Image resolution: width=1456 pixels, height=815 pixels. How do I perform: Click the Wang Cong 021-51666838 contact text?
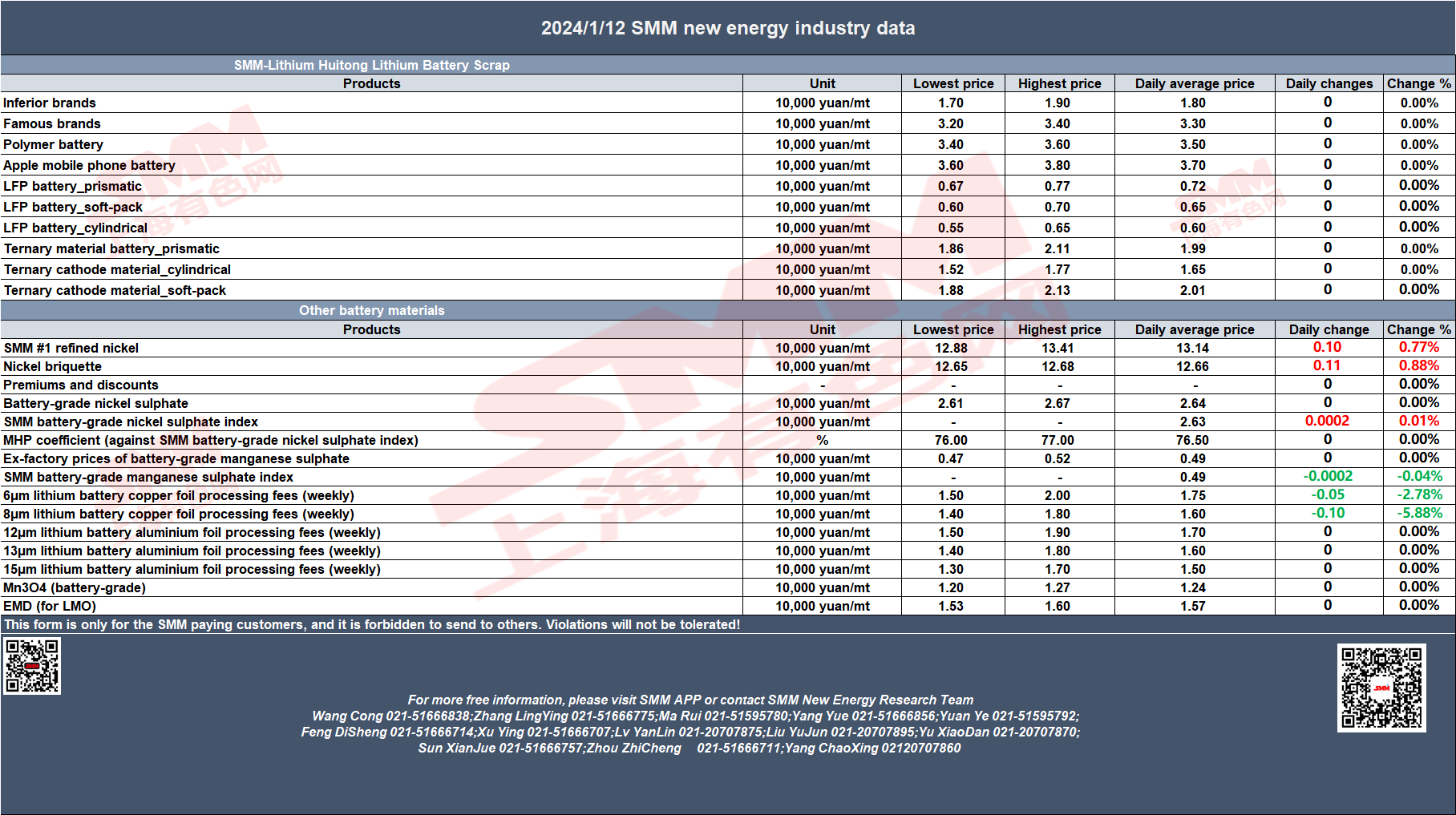click(x=390, y=716)
